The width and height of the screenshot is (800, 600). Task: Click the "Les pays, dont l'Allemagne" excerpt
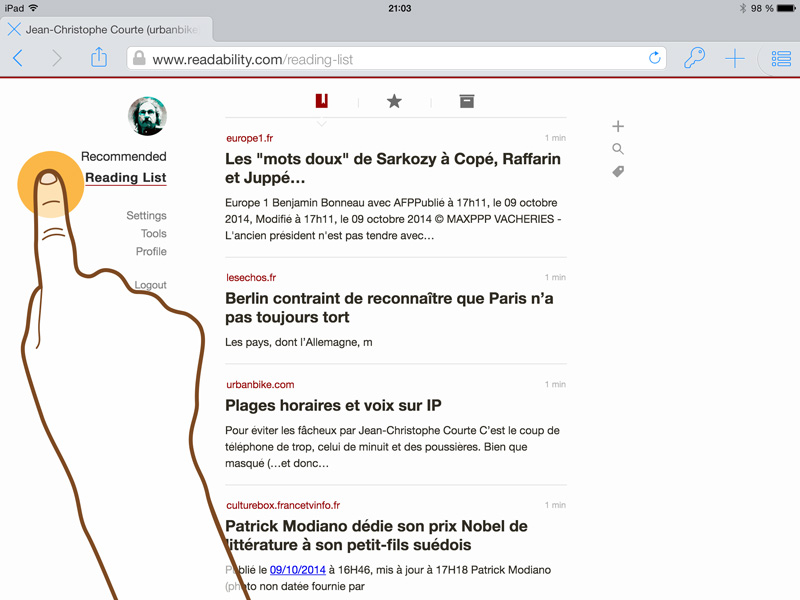point(298,342)
